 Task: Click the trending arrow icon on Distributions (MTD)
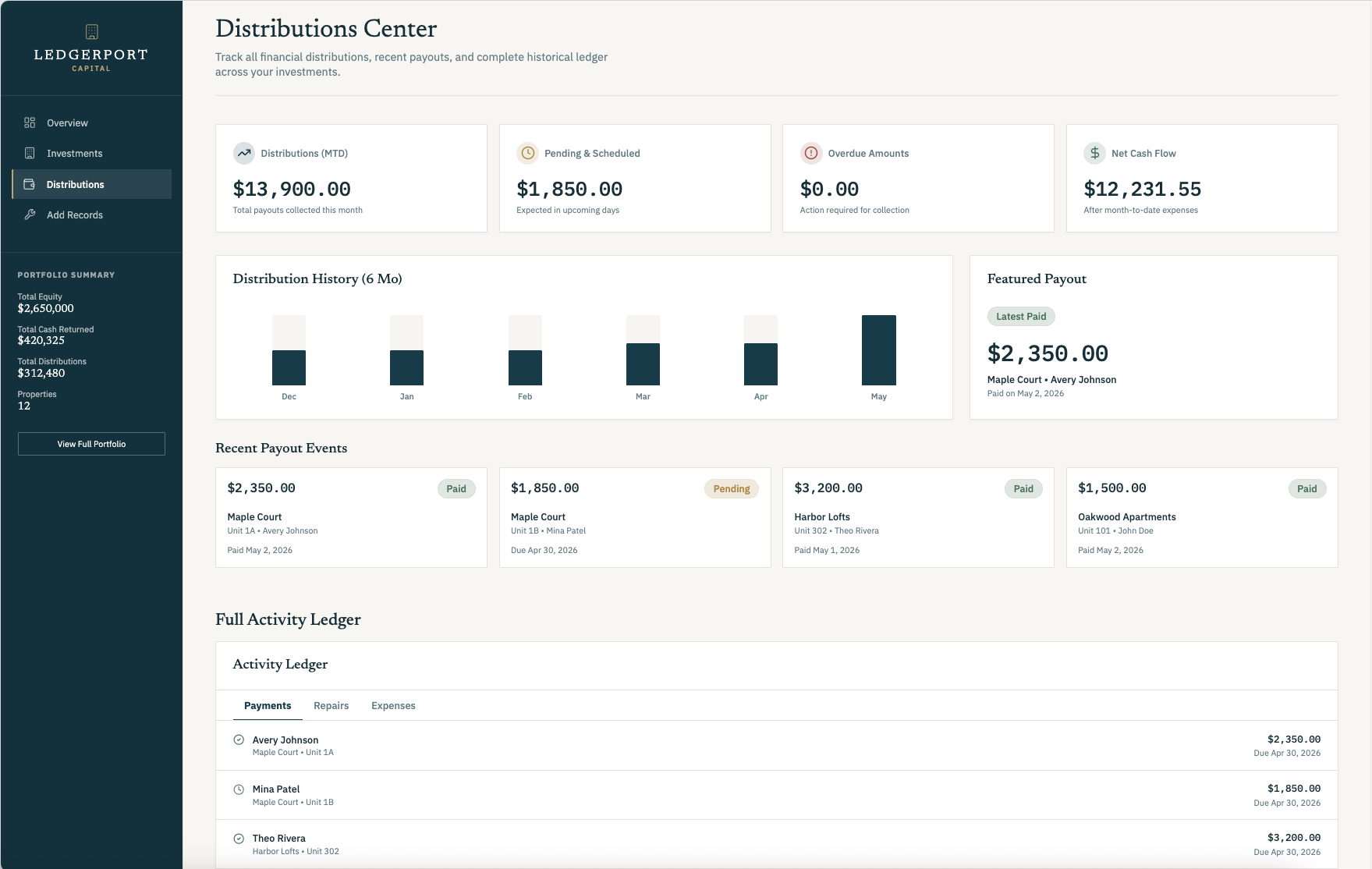coord(244,153)
